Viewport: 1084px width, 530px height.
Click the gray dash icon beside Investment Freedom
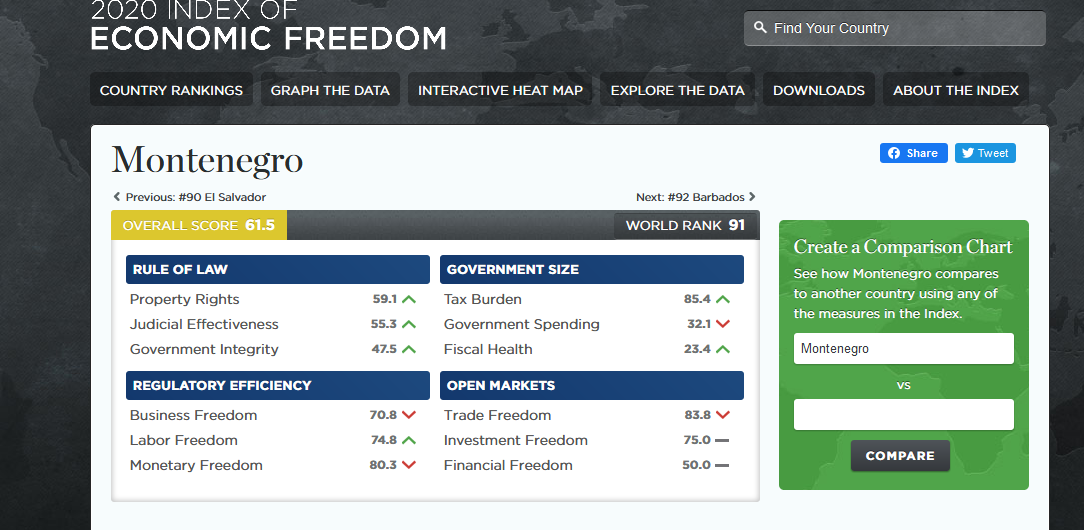(722, 440)
